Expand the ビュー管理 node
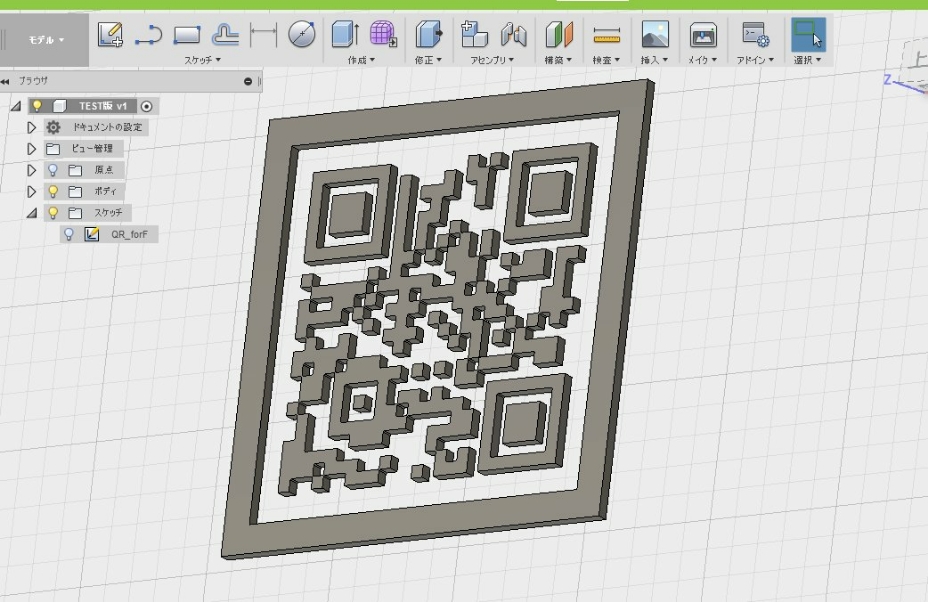 click(x=31, y=149)
